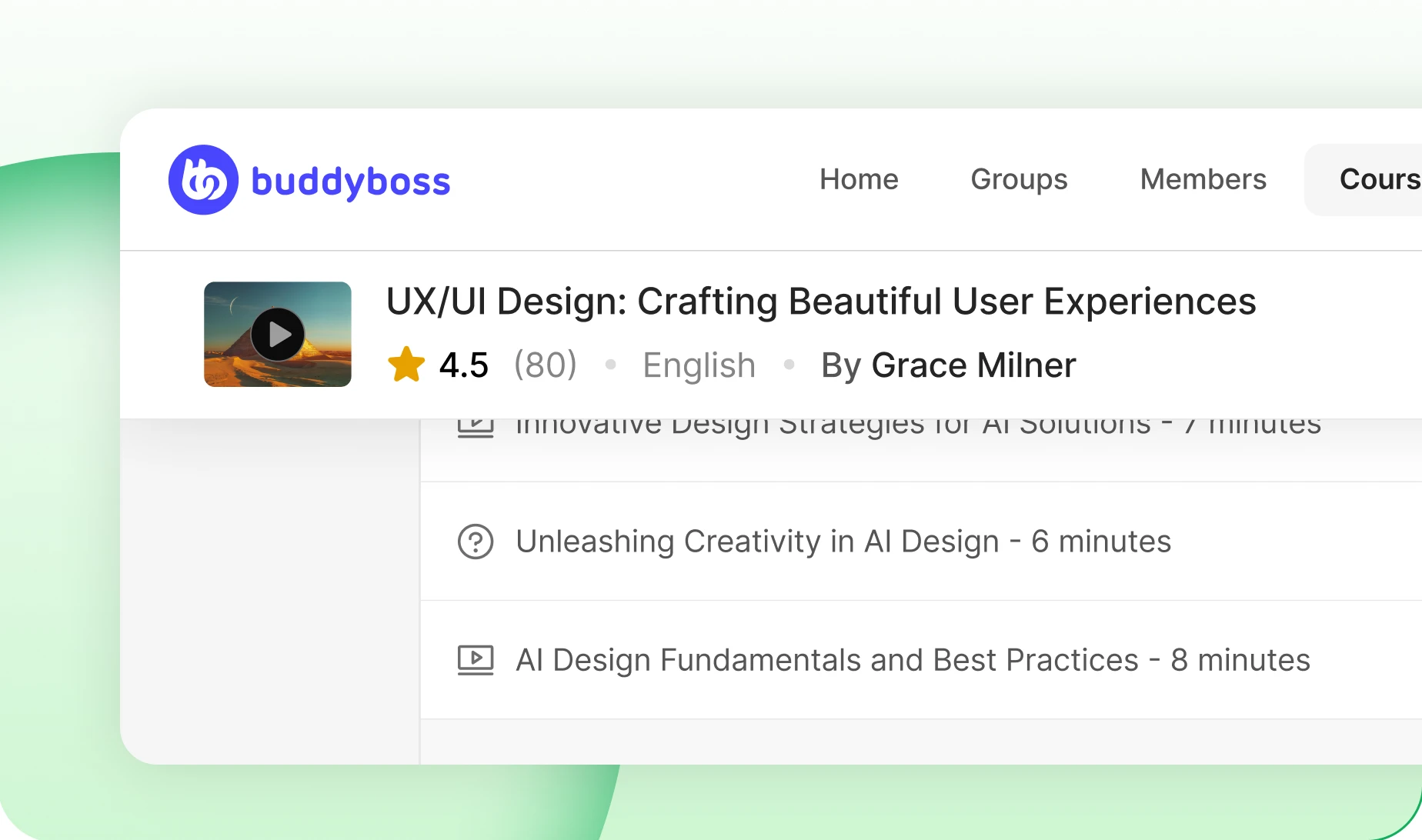Click video icon beside Innovative Design Strategies

(476, 428)
